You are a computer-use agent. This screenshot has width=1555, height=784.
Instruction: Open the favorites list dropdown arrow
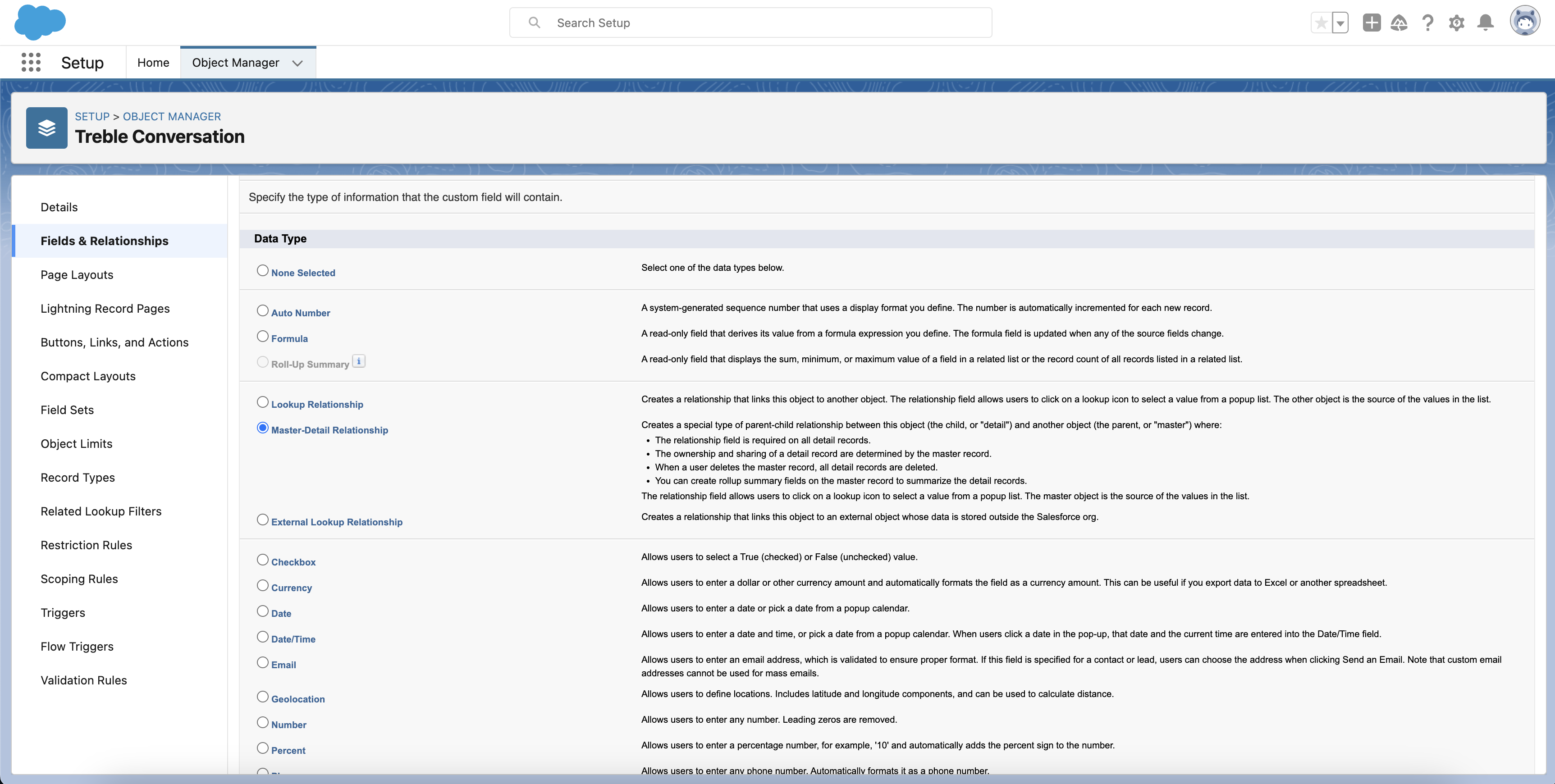[1340, 23]
